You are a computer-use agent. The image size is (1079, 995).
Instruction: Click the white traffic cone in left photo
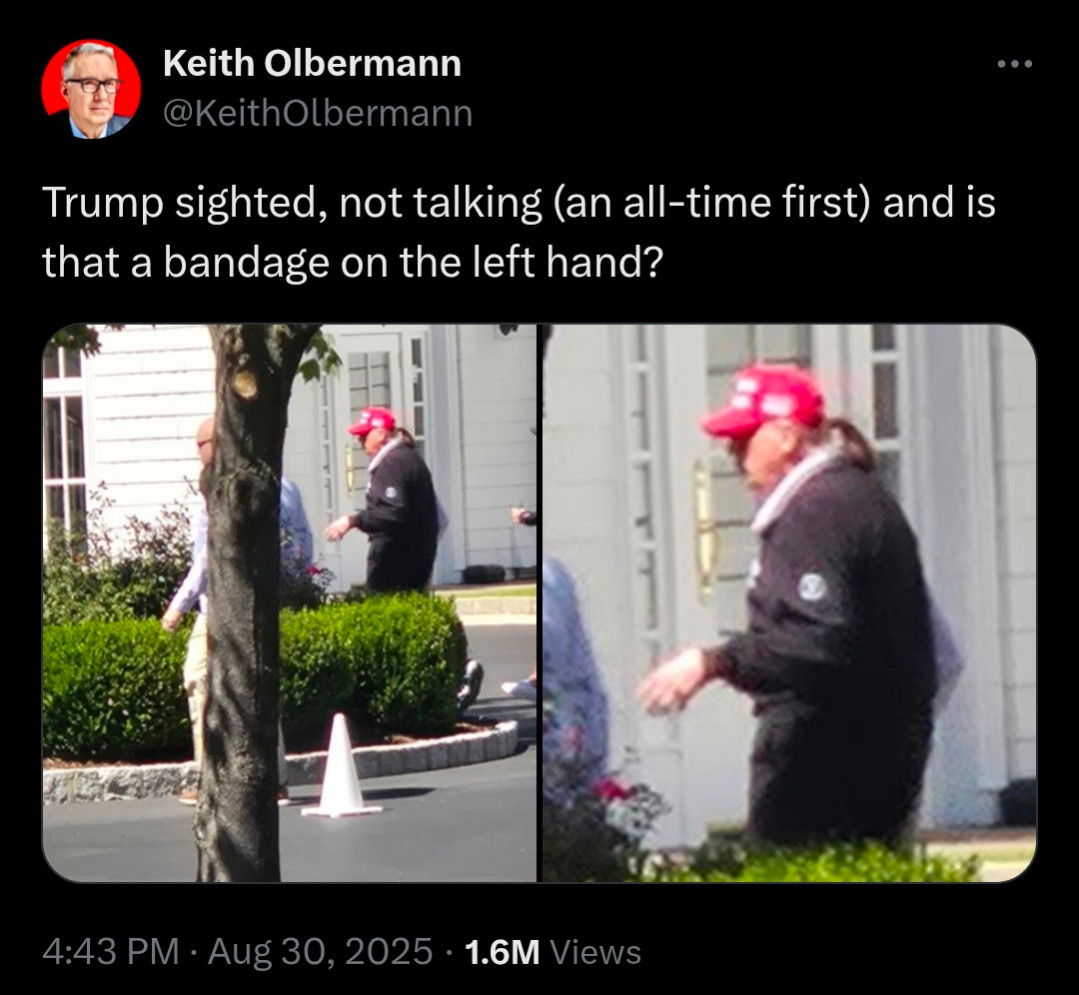tap(341, 766)
